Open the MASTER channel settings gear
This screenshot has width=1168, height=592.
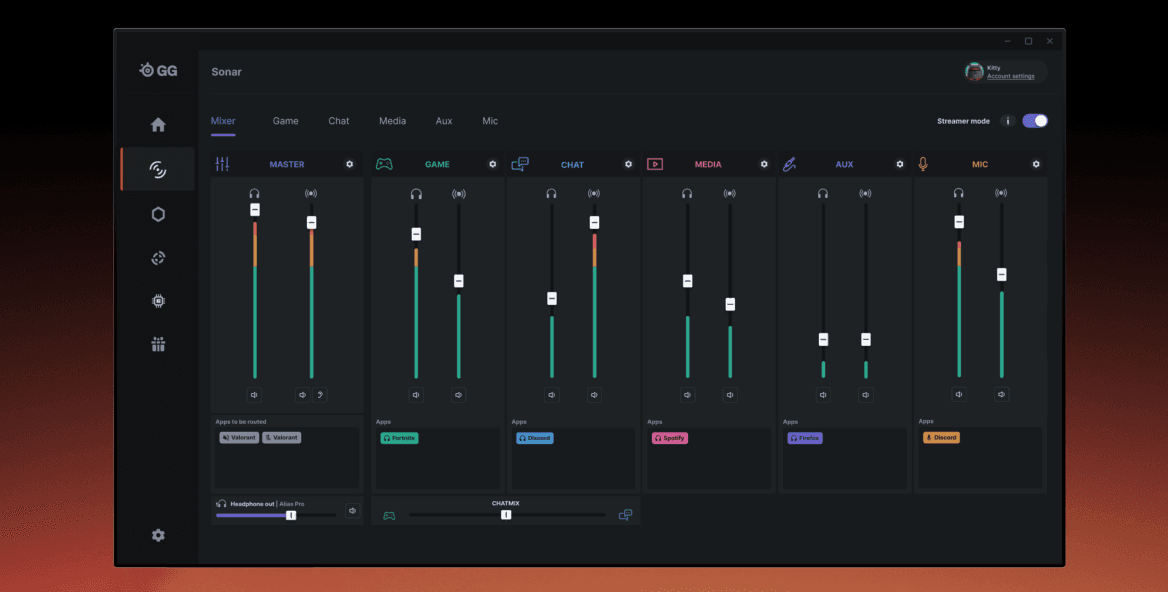348,164
